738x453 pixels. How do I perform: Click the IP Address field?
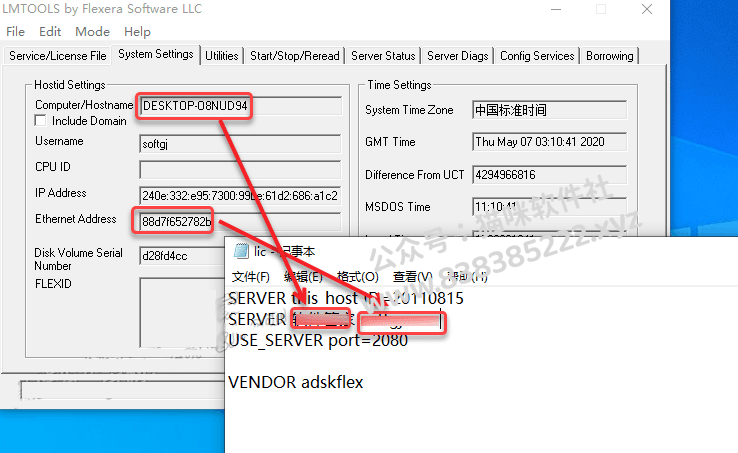240,195
